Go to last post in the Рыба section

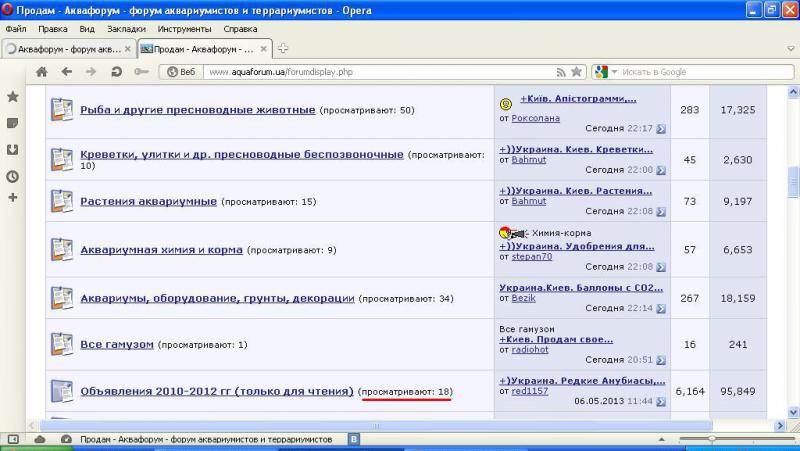pos(661,129)
